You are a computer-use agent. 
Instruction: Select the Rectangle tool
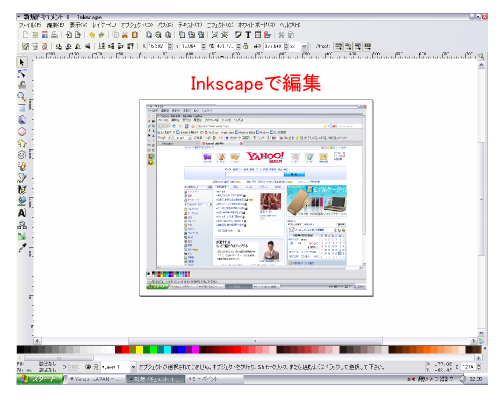click(22, 108)
